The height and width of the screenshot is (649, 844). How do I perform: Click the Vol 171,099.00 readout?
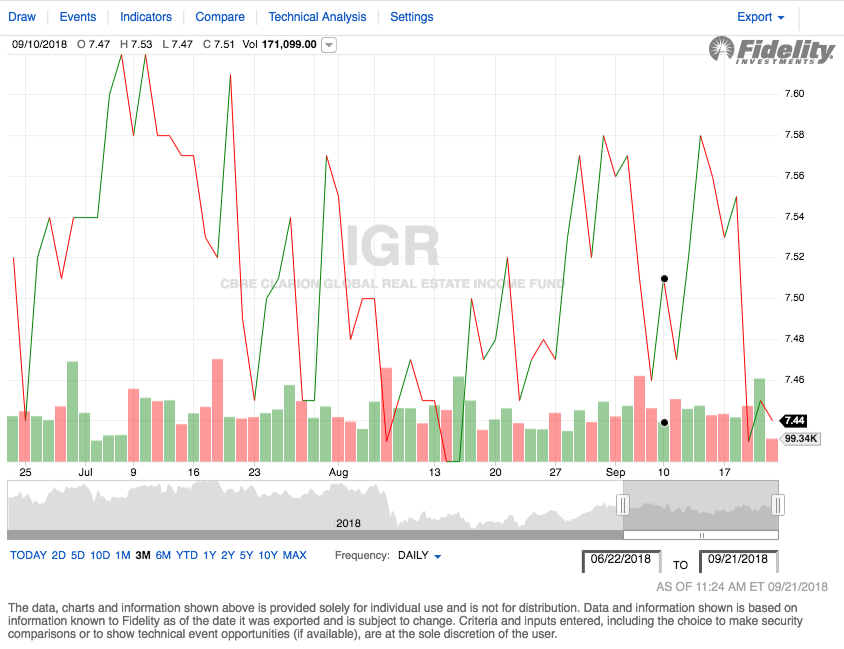[x=279, y=45]
